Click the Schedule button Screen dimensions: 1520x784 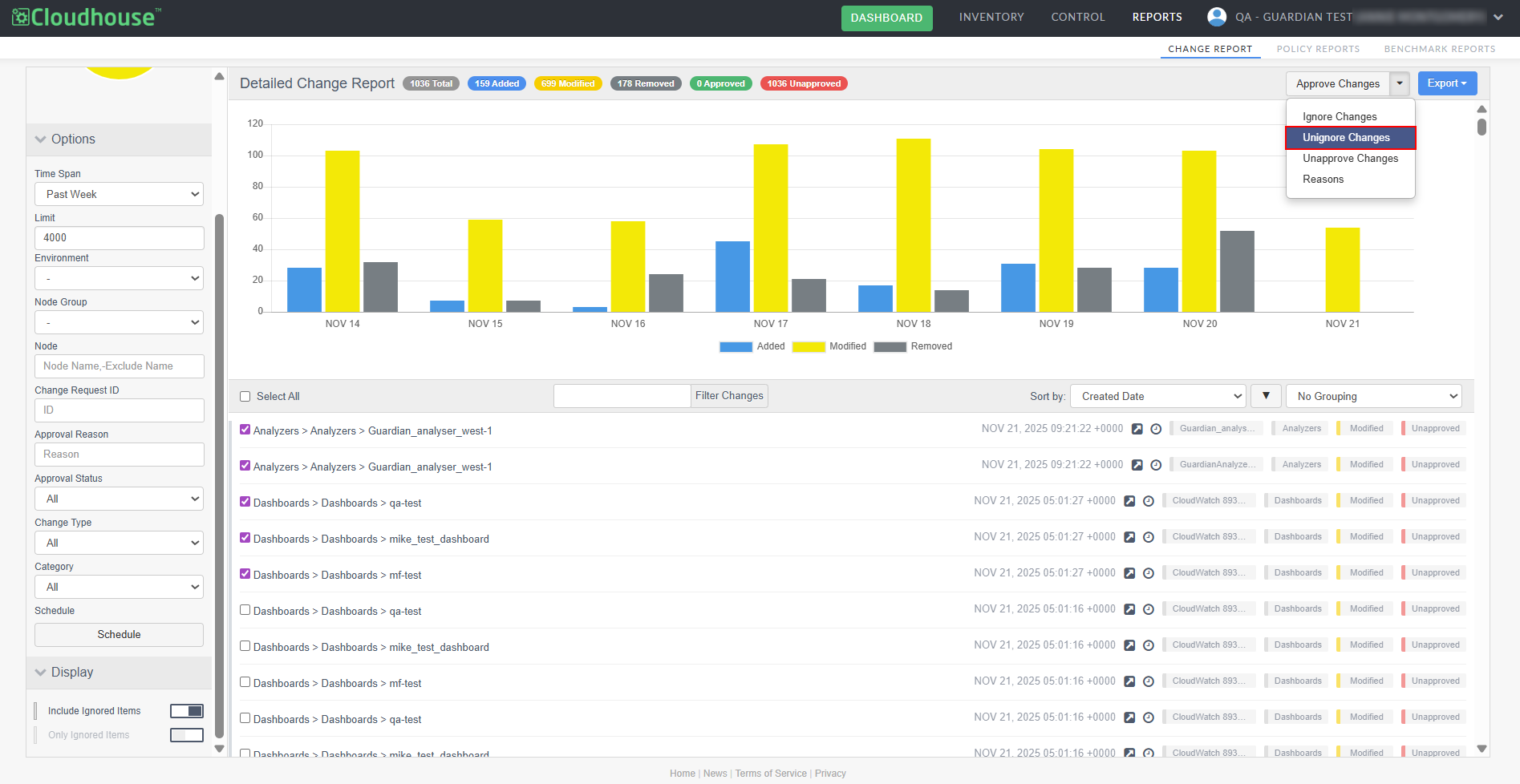(x=119, y=635)
